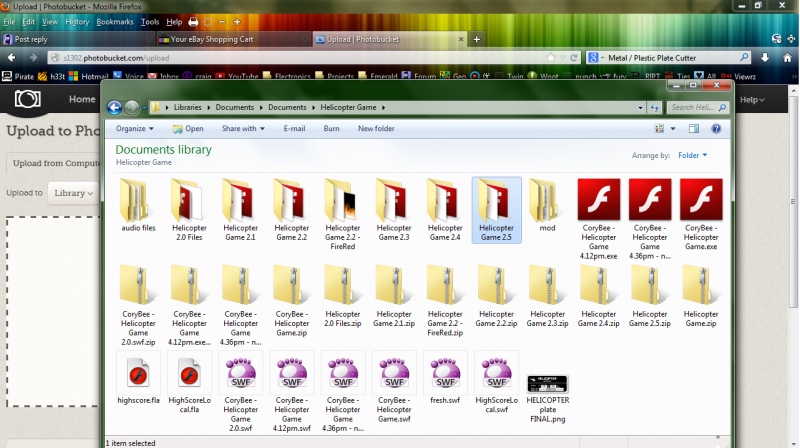The width and height of the screenshot is (800, 448).
Task: Select CoryBee - Helicopter Game 4.12pm.exe
Action: (x=598, y=219)
